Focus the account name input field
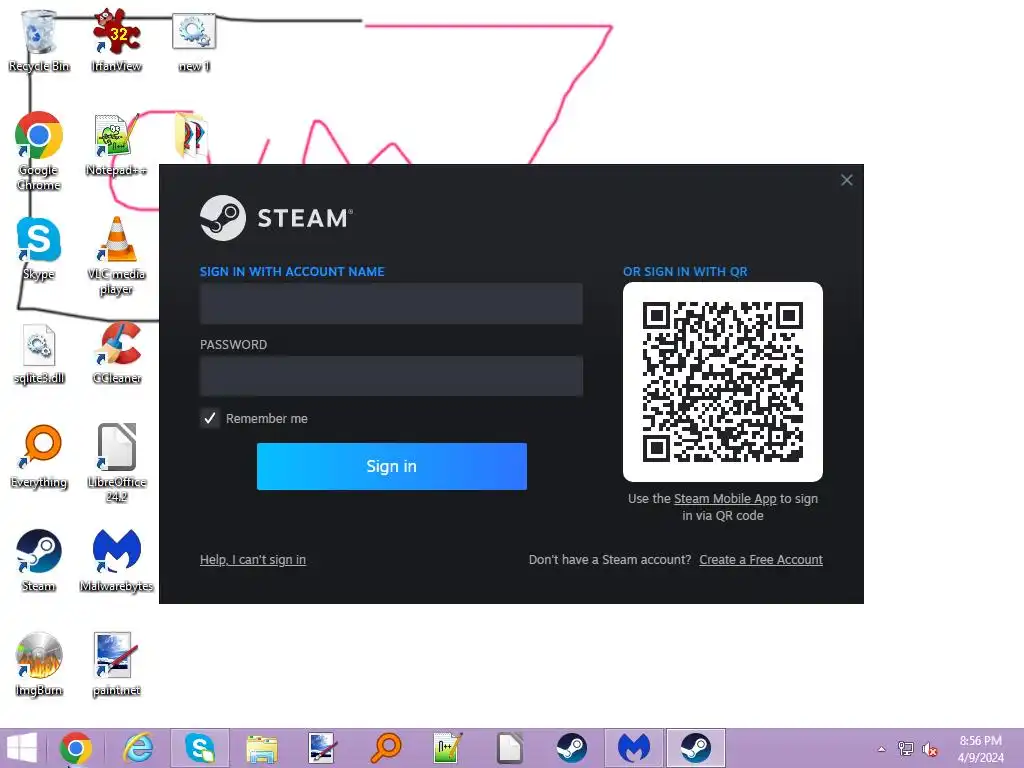1024x768 pixels. [391, 303]
